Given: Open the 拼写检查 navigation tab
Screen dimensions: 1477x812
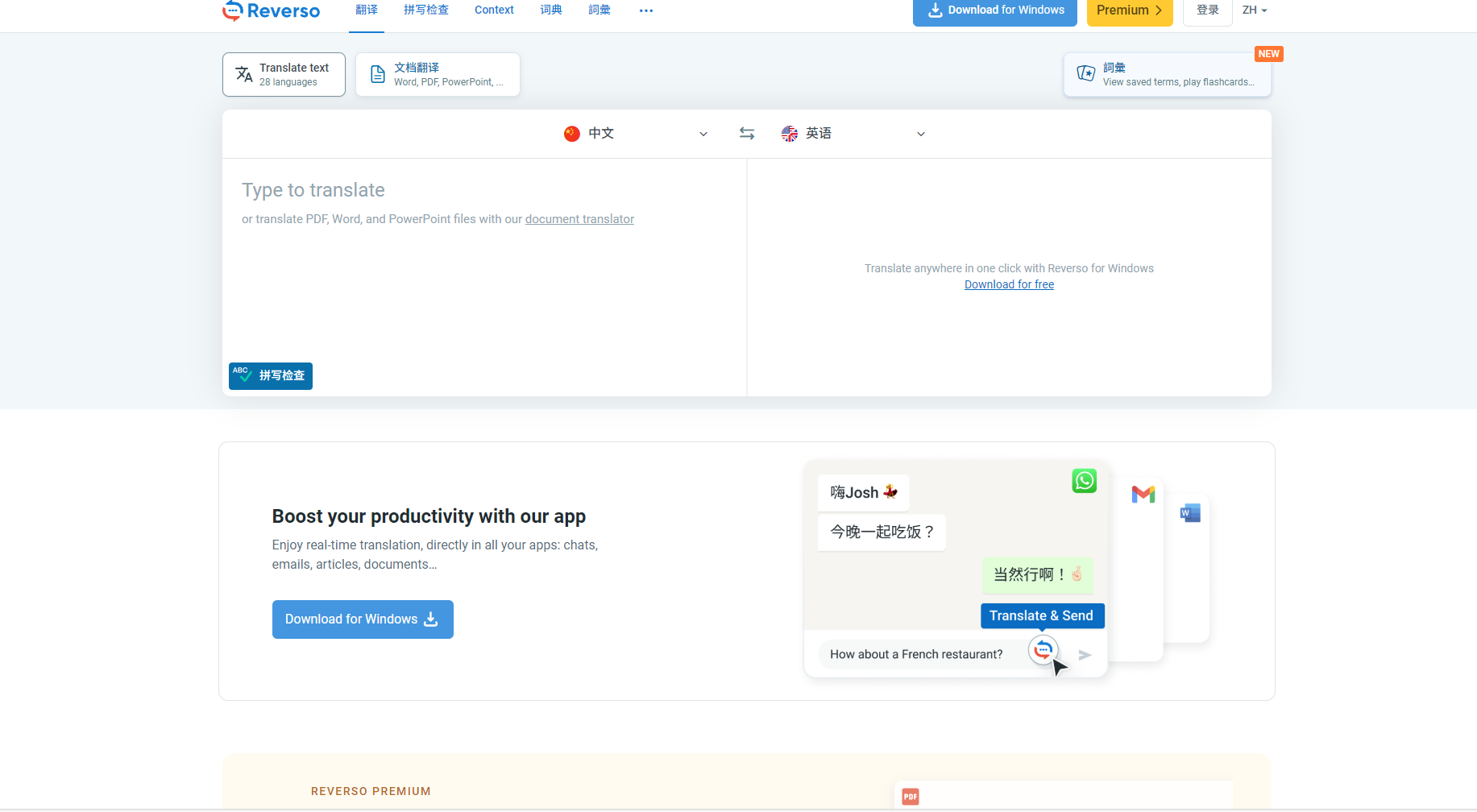Looking at the screenshot, I should pos(426,10).
